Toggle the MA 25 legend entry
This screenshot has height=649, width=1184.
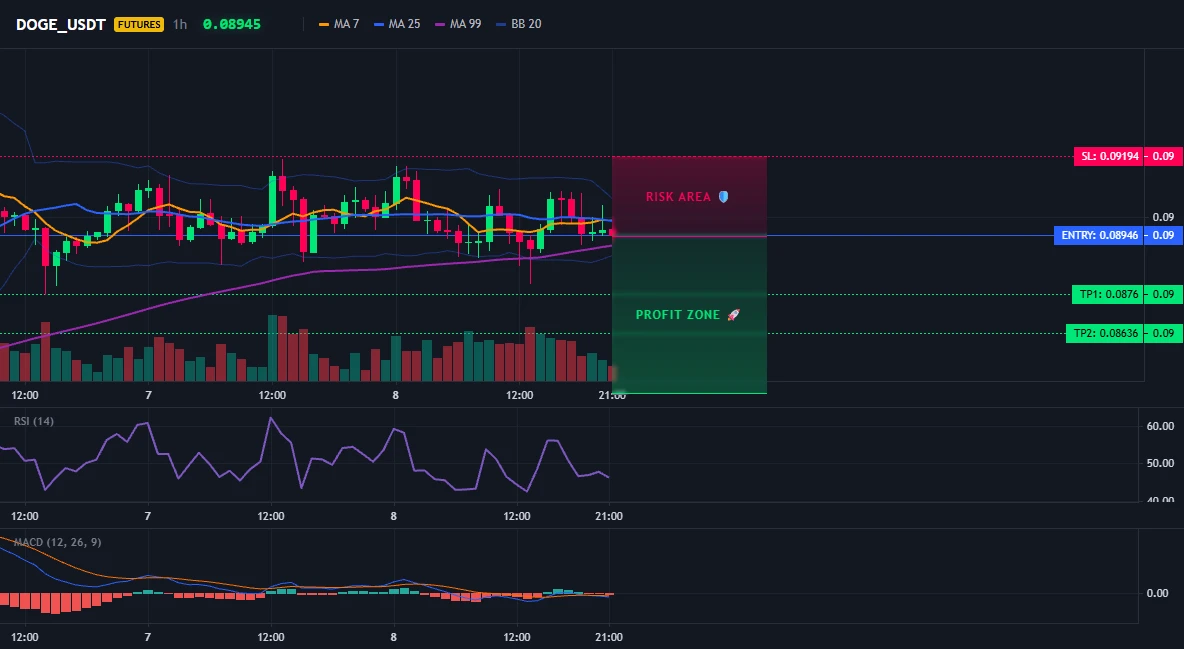pyautogui.click(x=397, y=24)
